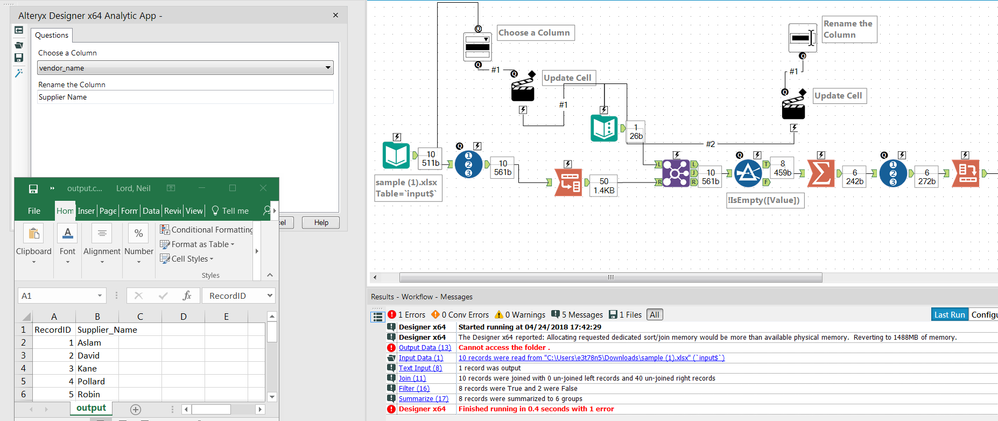The width and height of the screenshot is (998, 421).
Task: Select the Record ID tool after Input Data
Action: [x=468, y=165]
